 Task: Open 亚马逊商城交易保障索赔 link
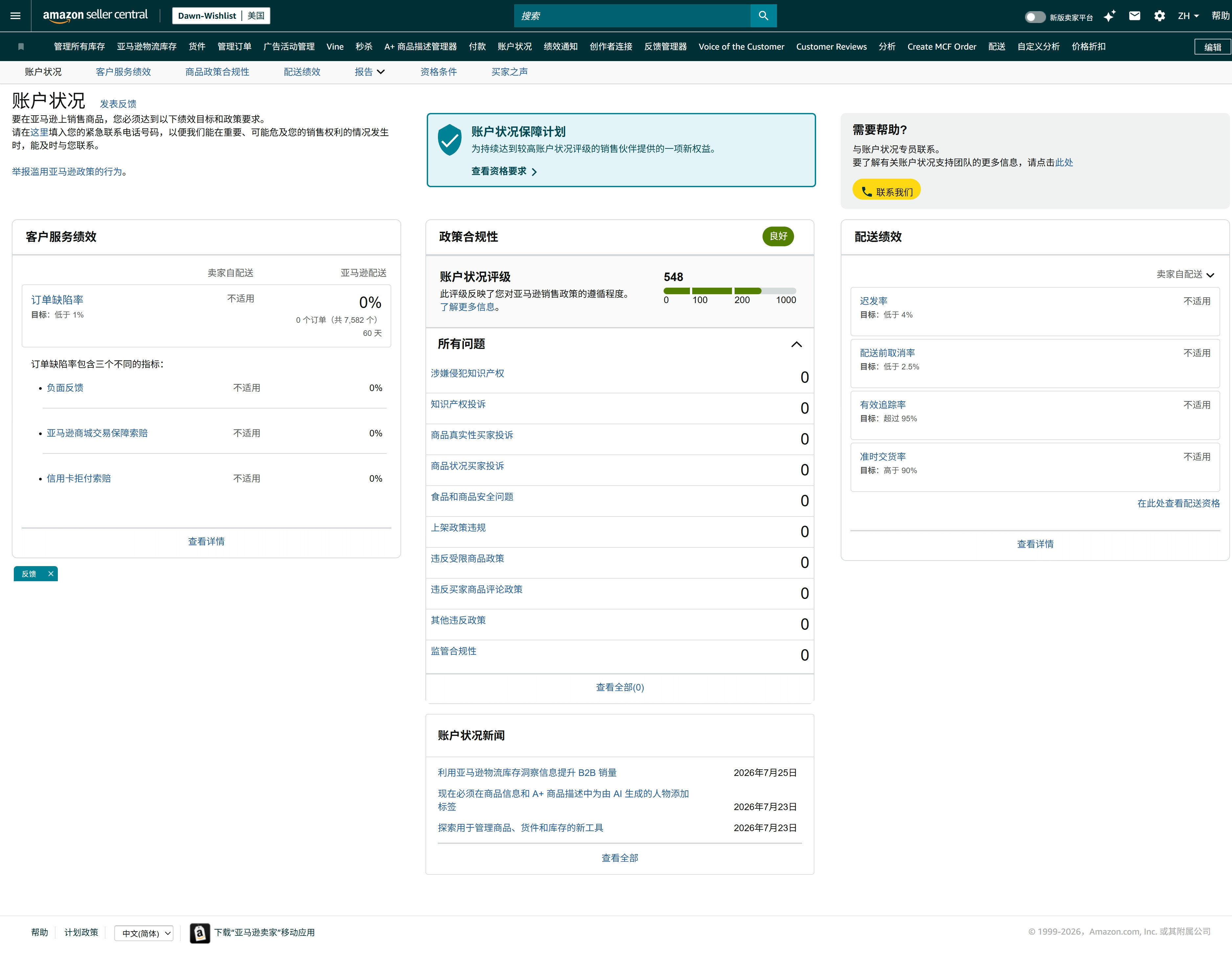(x=97, y=433)
